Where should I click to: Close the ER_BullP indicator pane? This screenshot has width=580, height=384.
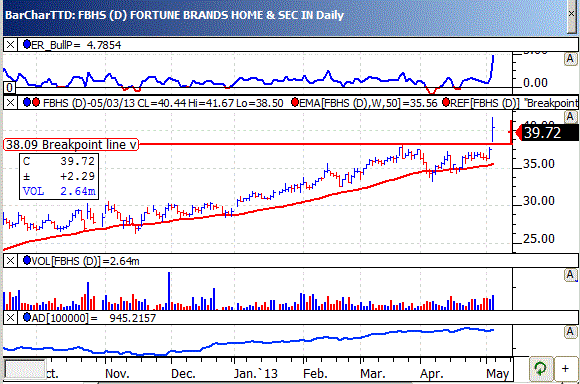click(10, 45)
